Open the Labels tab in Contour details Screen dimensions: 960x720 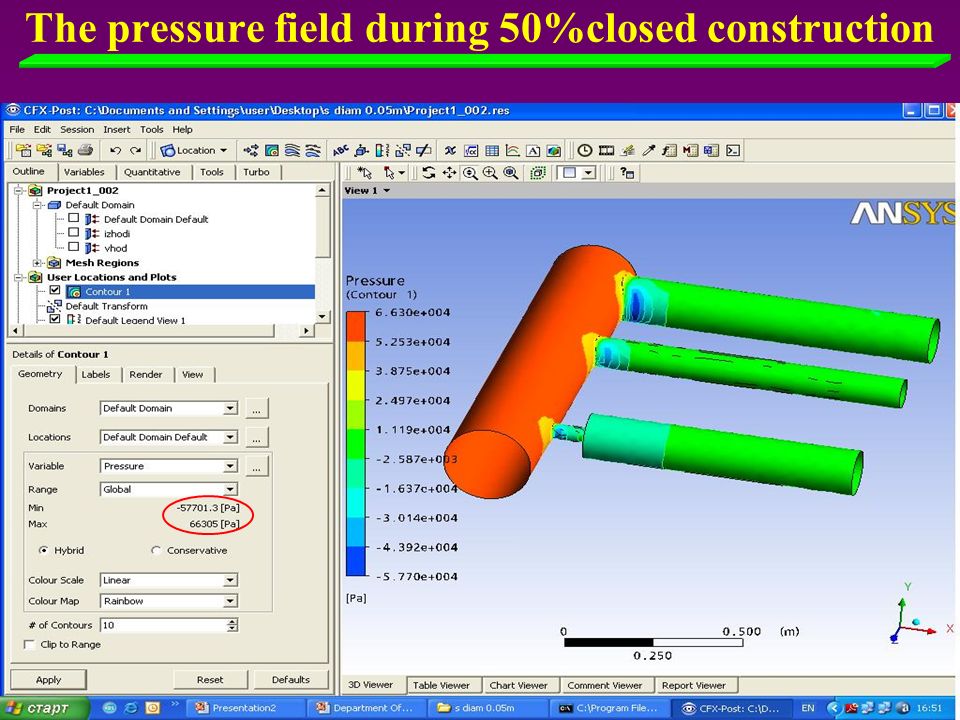(96, 374)
